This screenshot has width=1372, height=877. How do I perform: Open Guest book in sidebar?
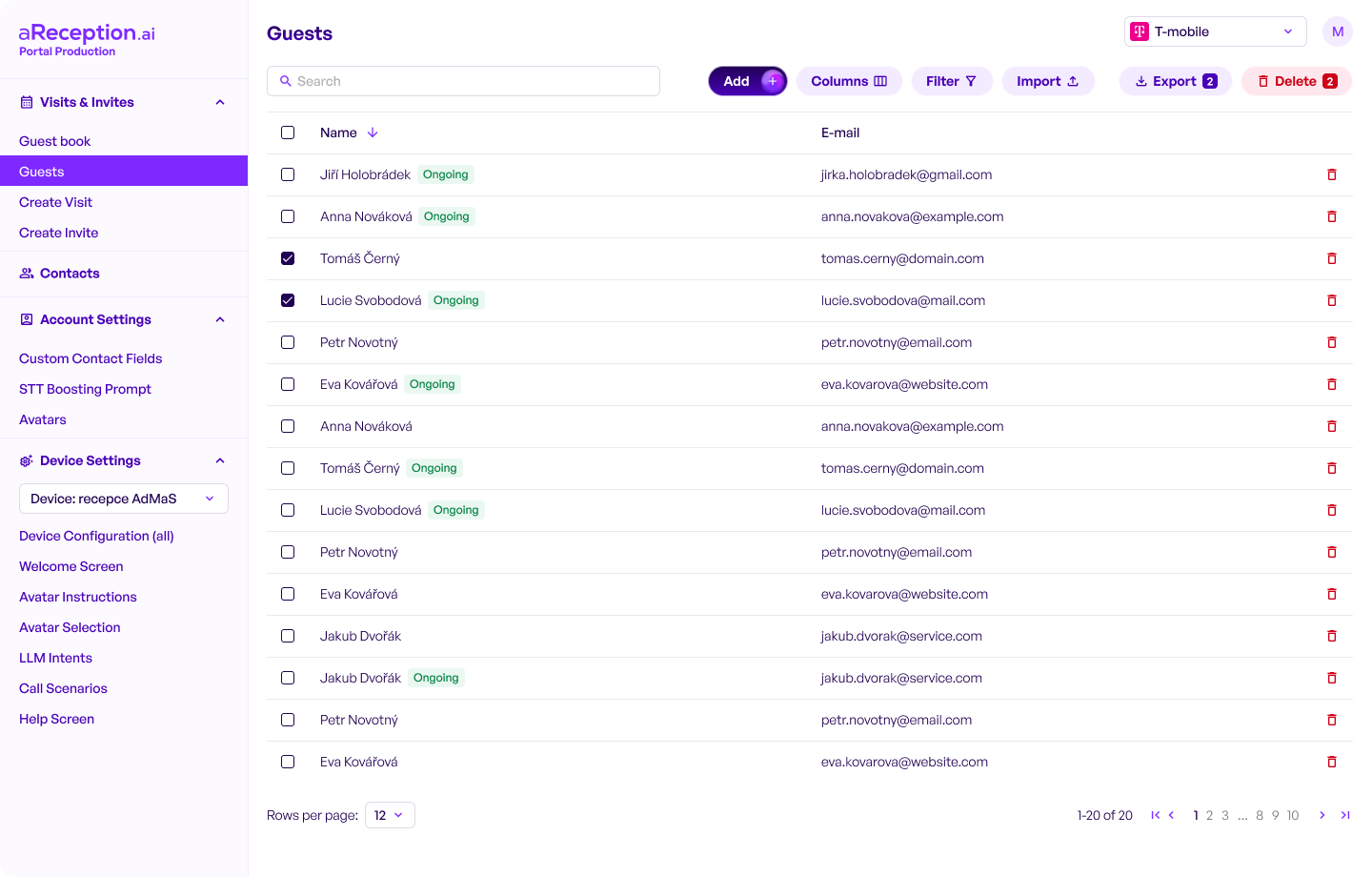pyautogui.click(x=55, y=141)
